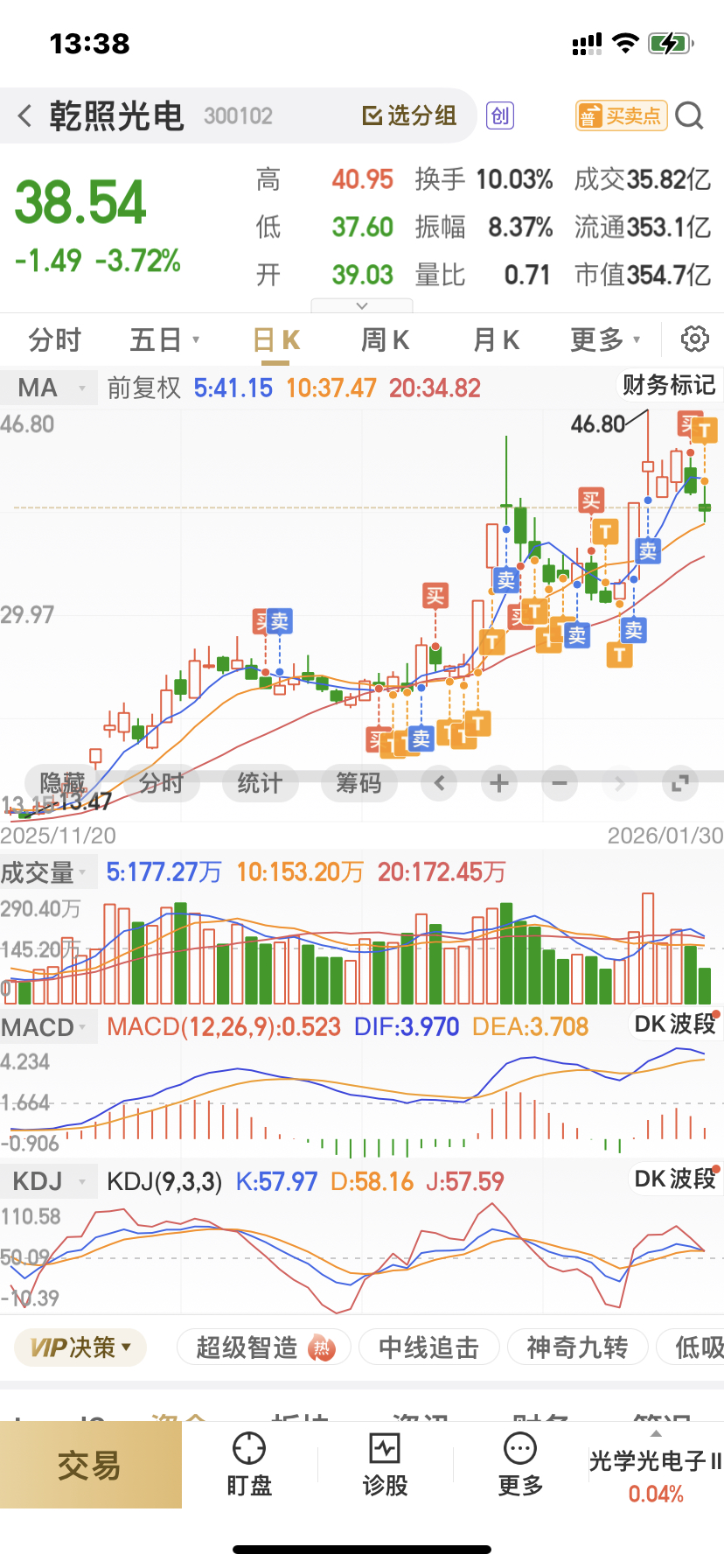Tap the 买 marker on the highest candle

tap(688, 425)
